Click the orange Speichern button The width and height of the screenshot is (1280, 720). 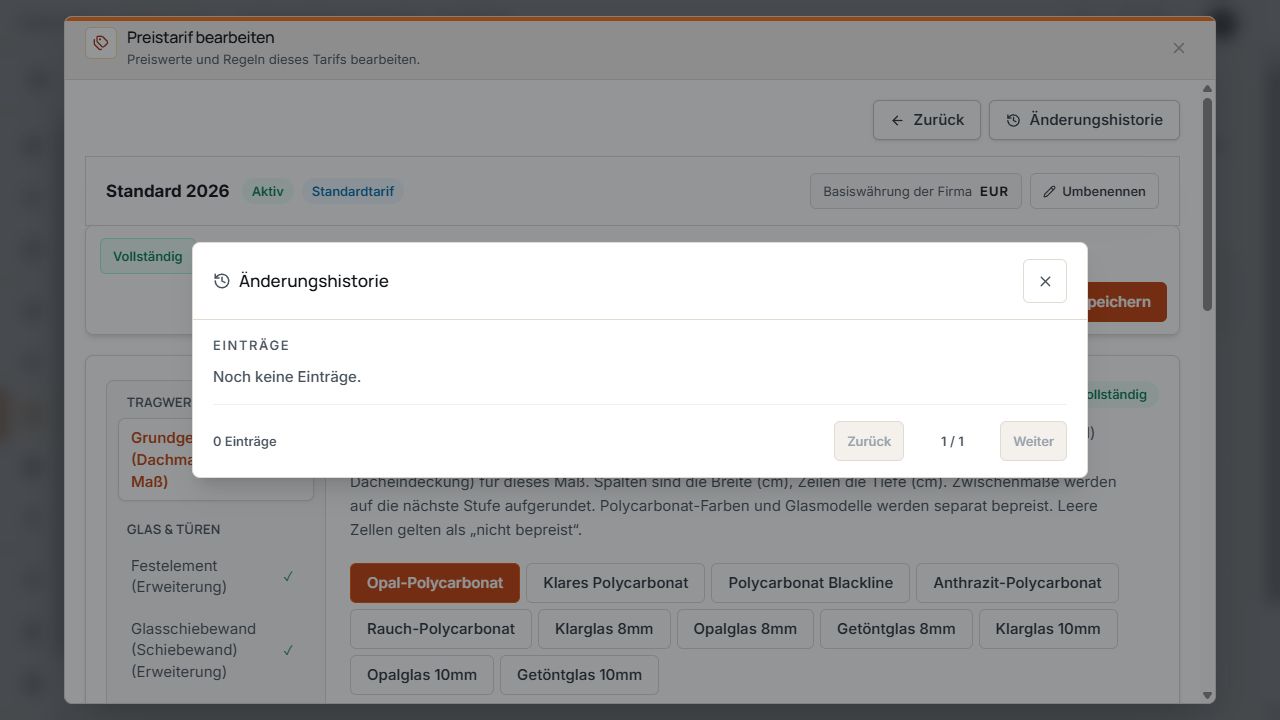pos(1126,302)
